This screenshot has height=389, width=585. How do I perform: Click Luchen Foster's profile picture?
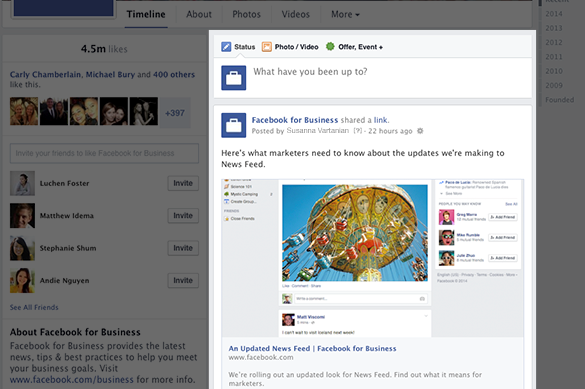click(22, 183)
